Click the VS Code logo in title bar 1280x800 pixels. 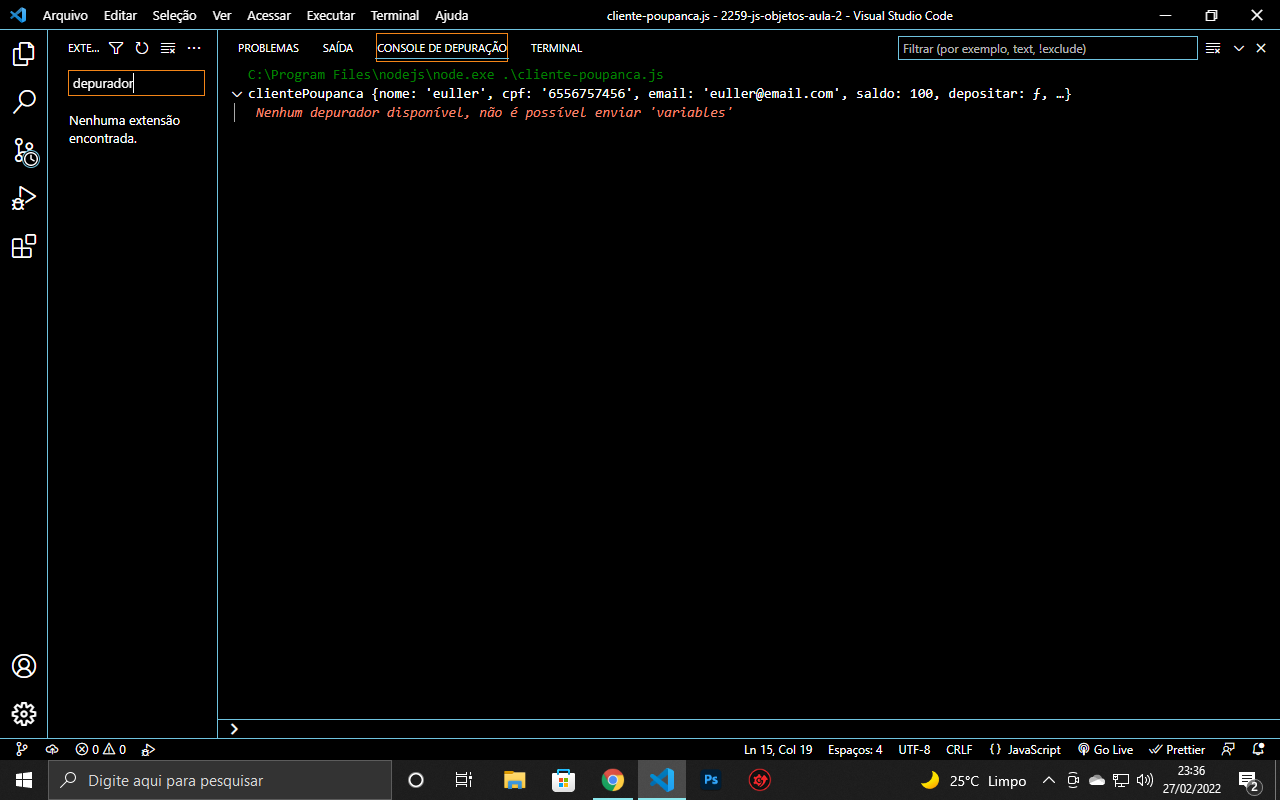coord(18,15)
